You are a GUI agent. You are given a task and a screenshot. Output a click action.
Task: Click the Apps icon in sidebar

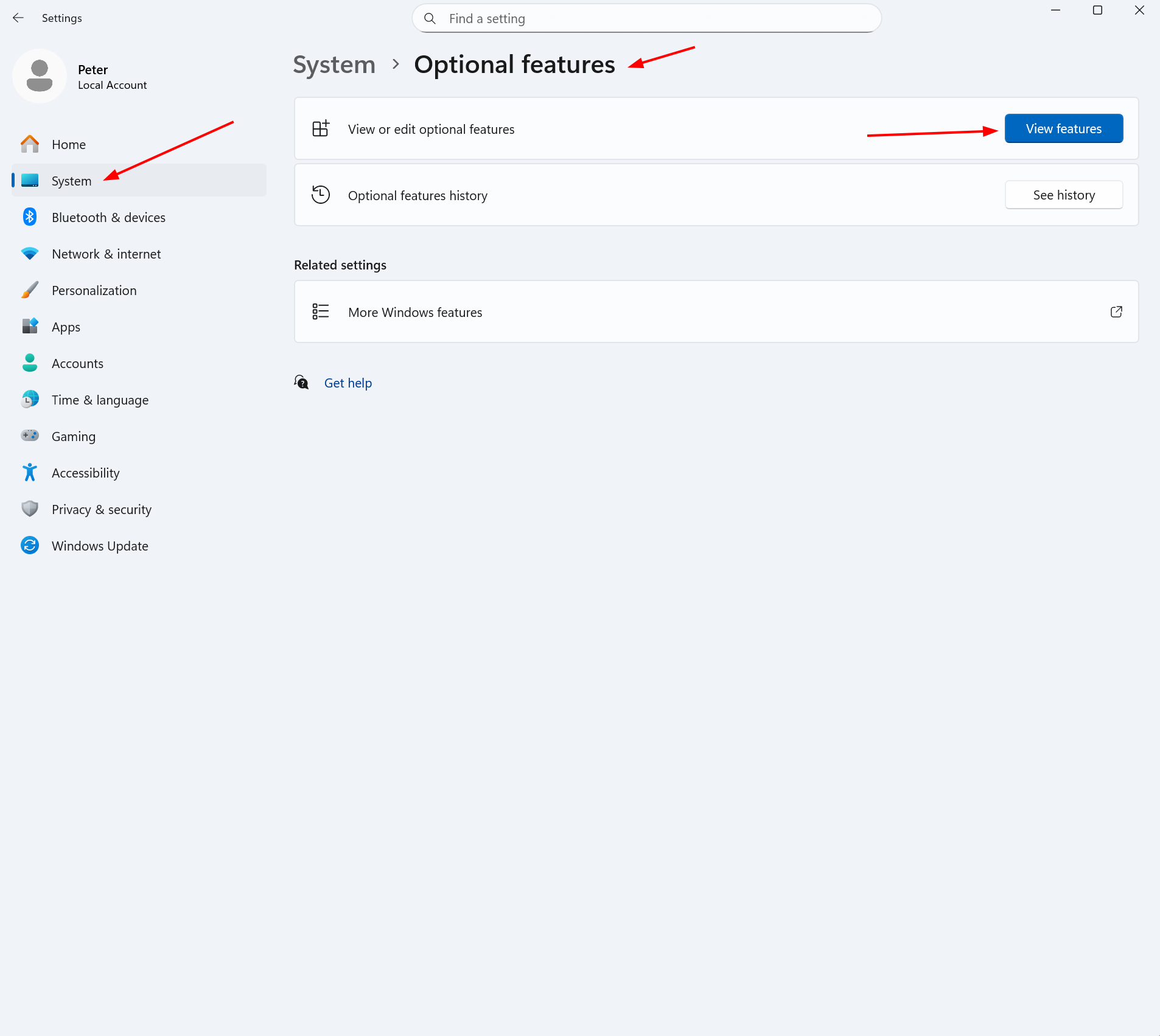coord(30,327)
